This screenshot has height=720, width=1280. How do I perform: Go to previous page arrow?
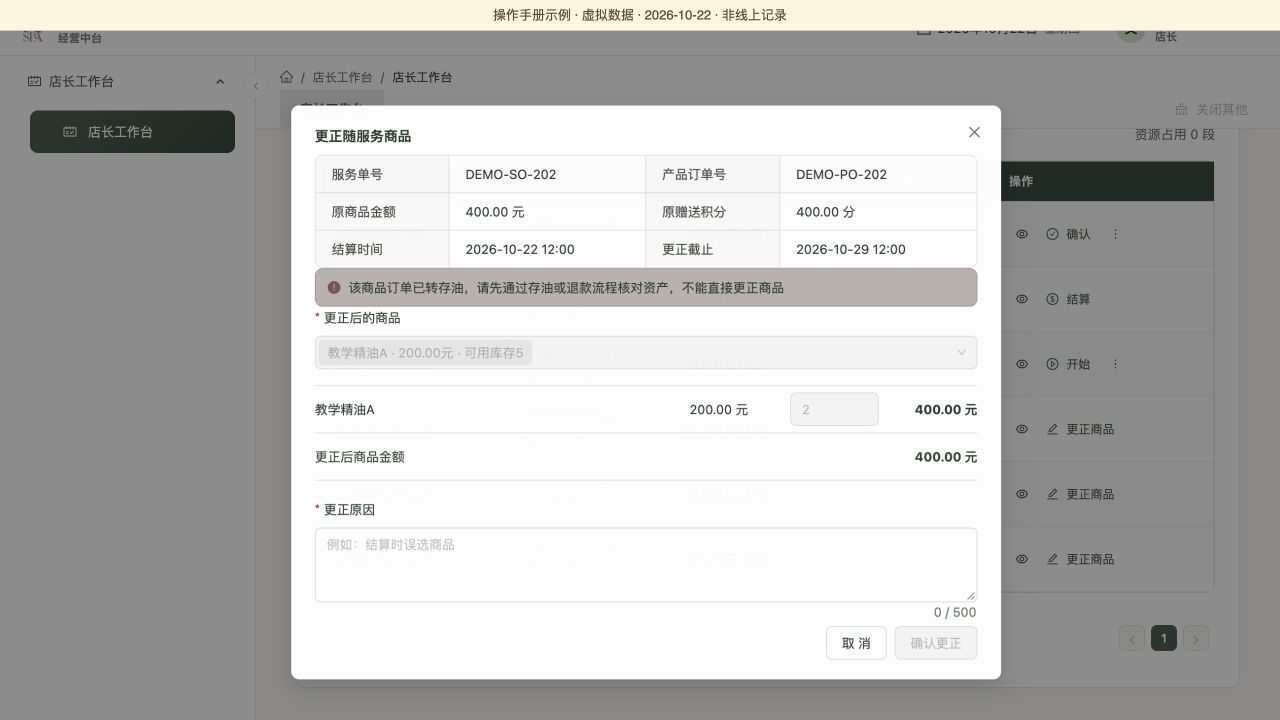(1131, 638)
